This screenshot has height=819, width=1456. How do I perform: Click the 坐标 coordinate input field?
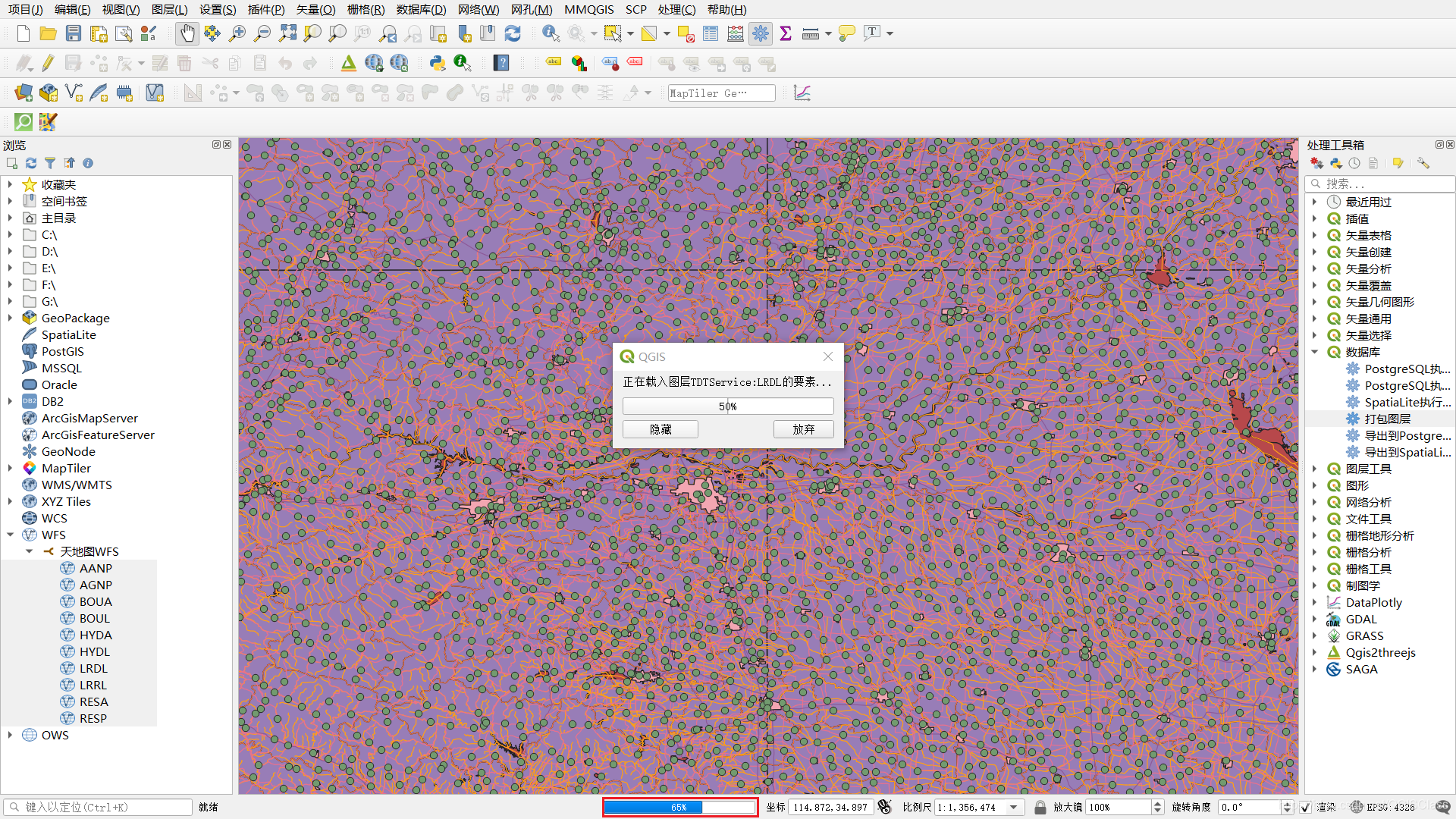pyautogui.click(x=830, y=807)
